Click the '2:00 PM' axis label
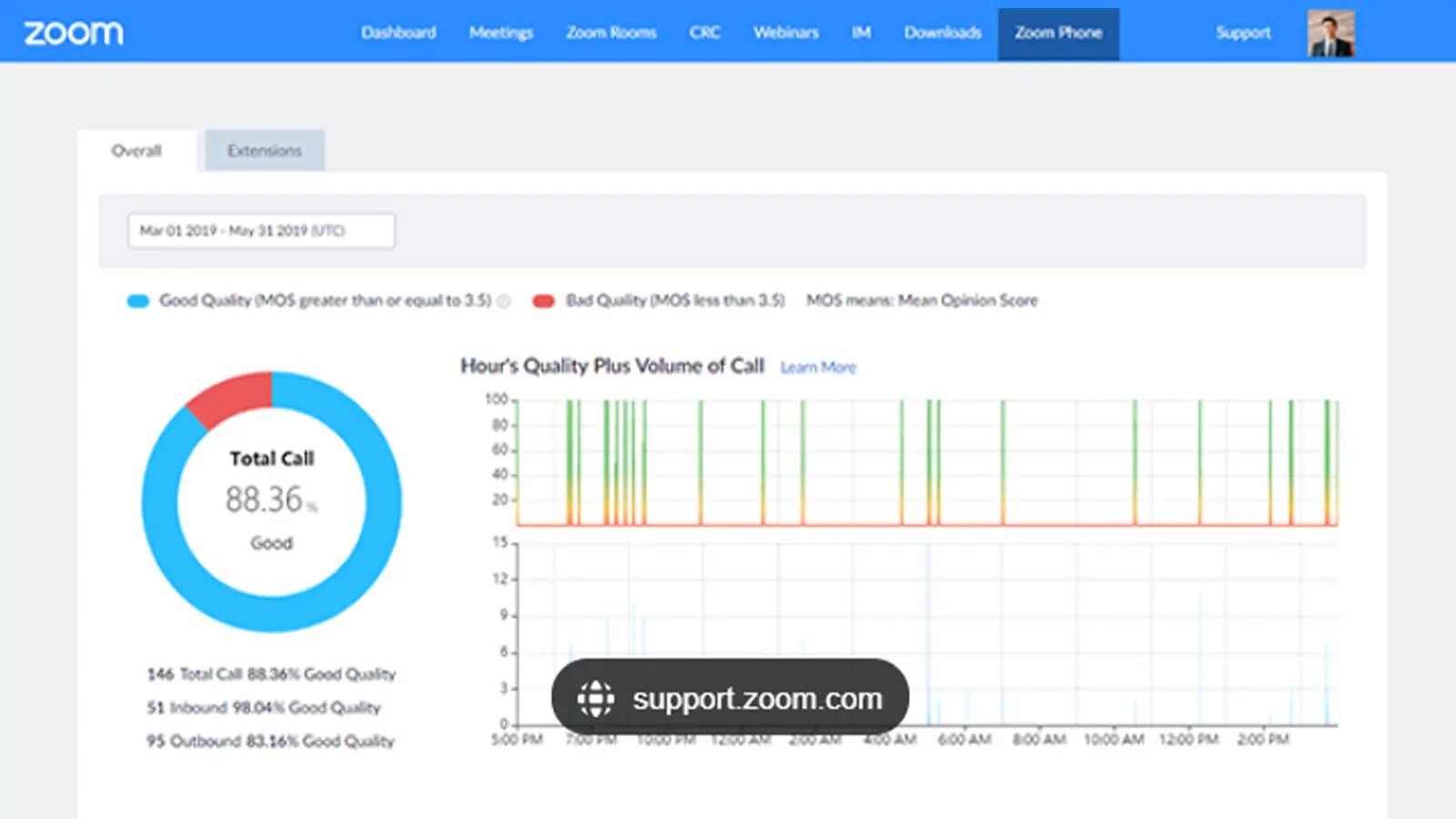Image resolution: width=1456 pixels, height=819 pixels. coord(1263,740)
